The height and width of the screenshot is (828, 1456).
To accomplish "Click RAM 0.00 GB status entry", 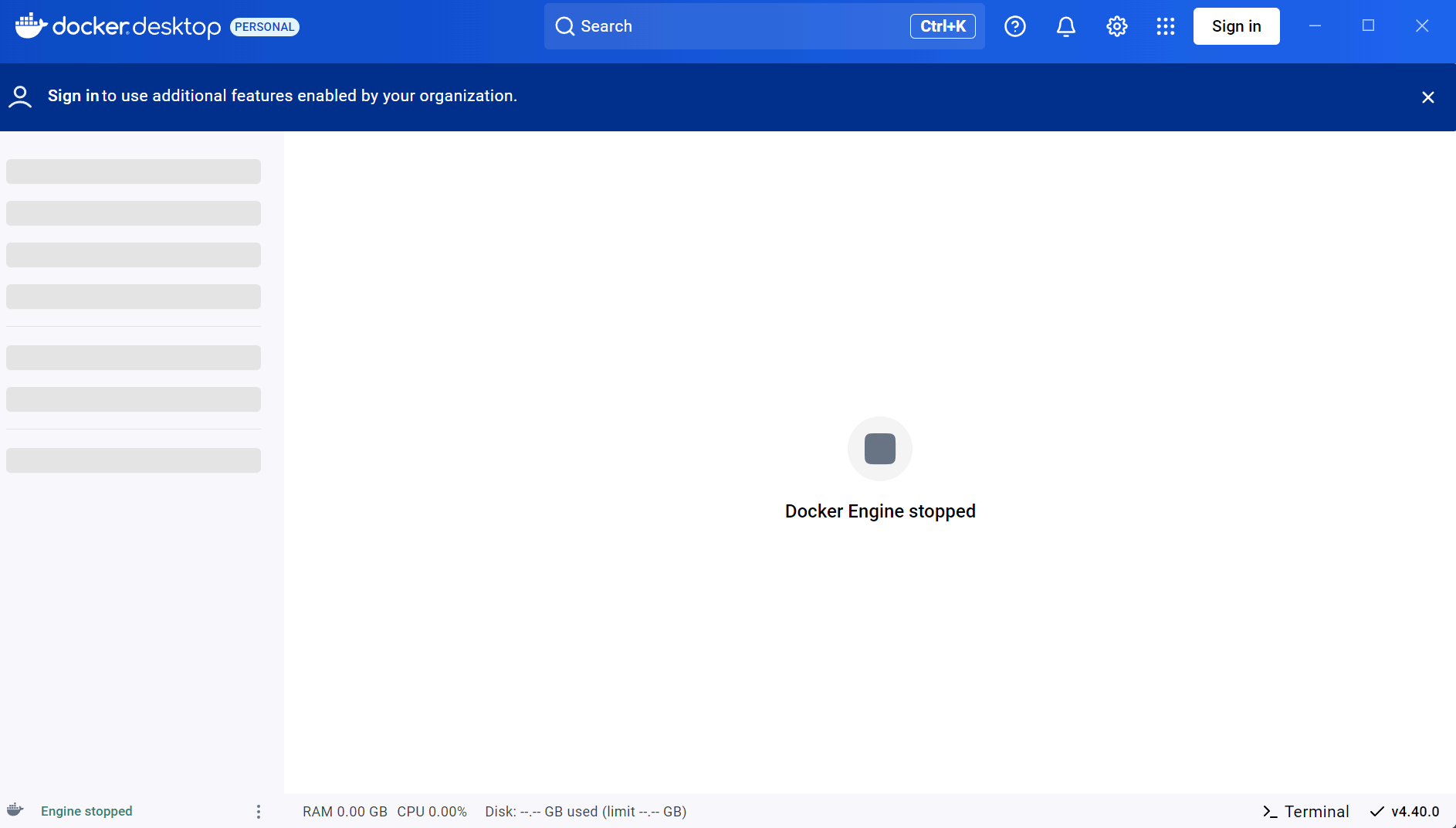I will point(345,812).
